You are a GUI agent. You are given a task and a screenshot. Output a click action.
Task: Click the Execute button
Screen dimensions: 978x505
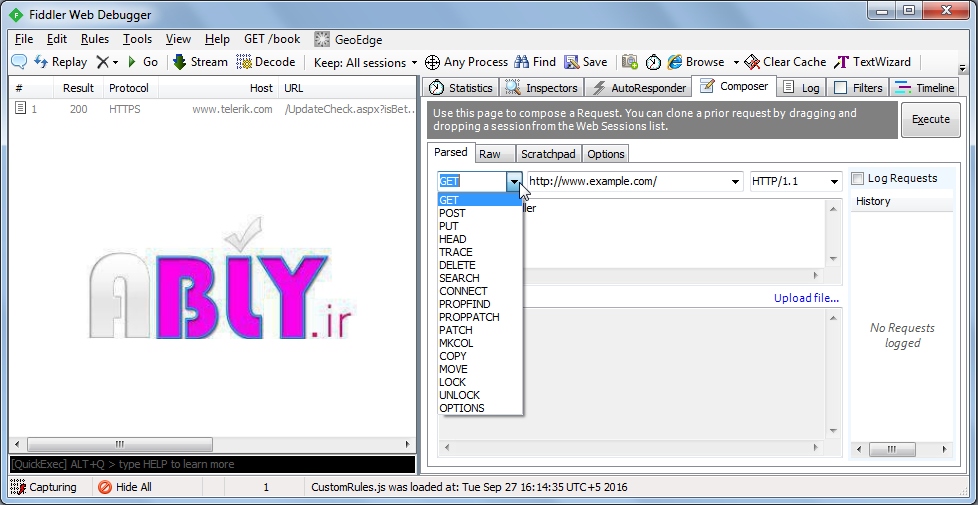[x=931, y=120]
